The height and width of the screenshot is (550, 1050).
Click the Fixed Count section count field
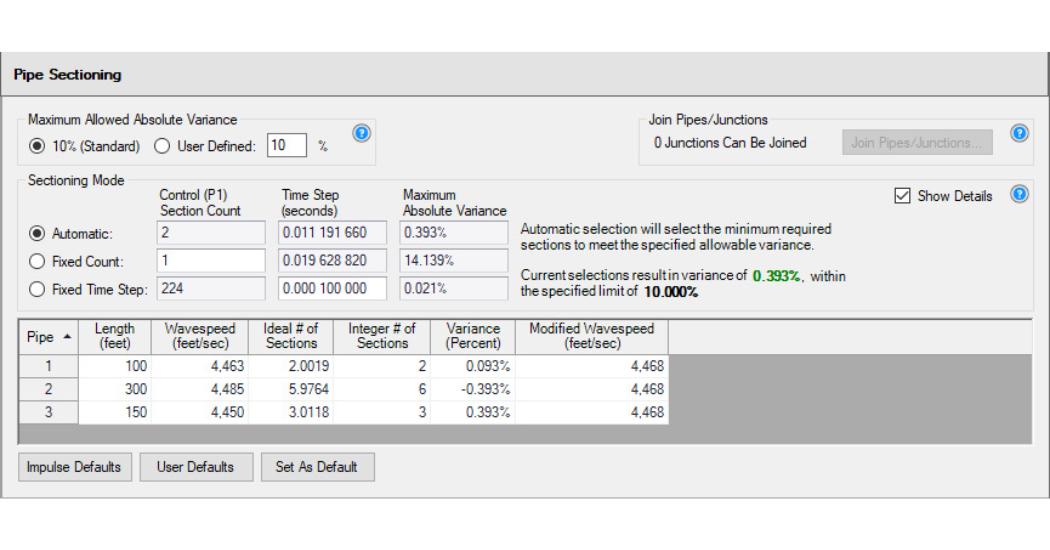(211, 261)
